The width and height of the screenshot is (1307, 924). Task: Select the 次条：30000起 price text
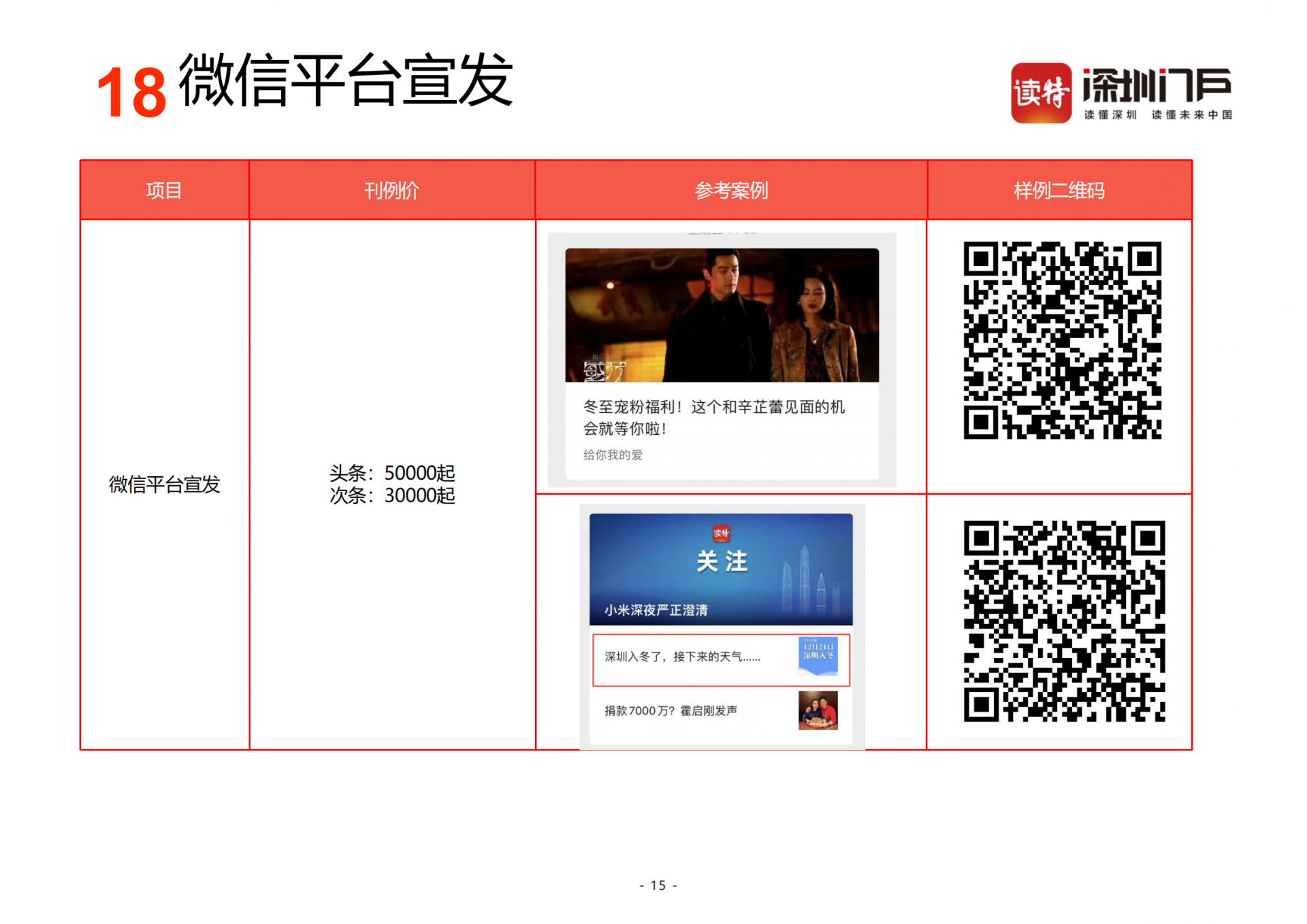[392, 495]
